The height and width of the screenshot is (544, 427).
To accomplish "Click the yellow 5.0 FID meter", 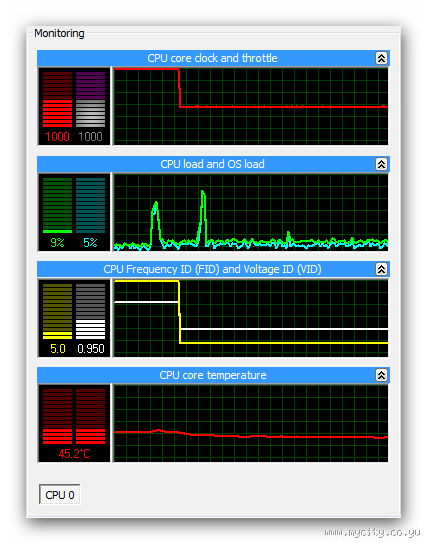I will click(58, 312).
